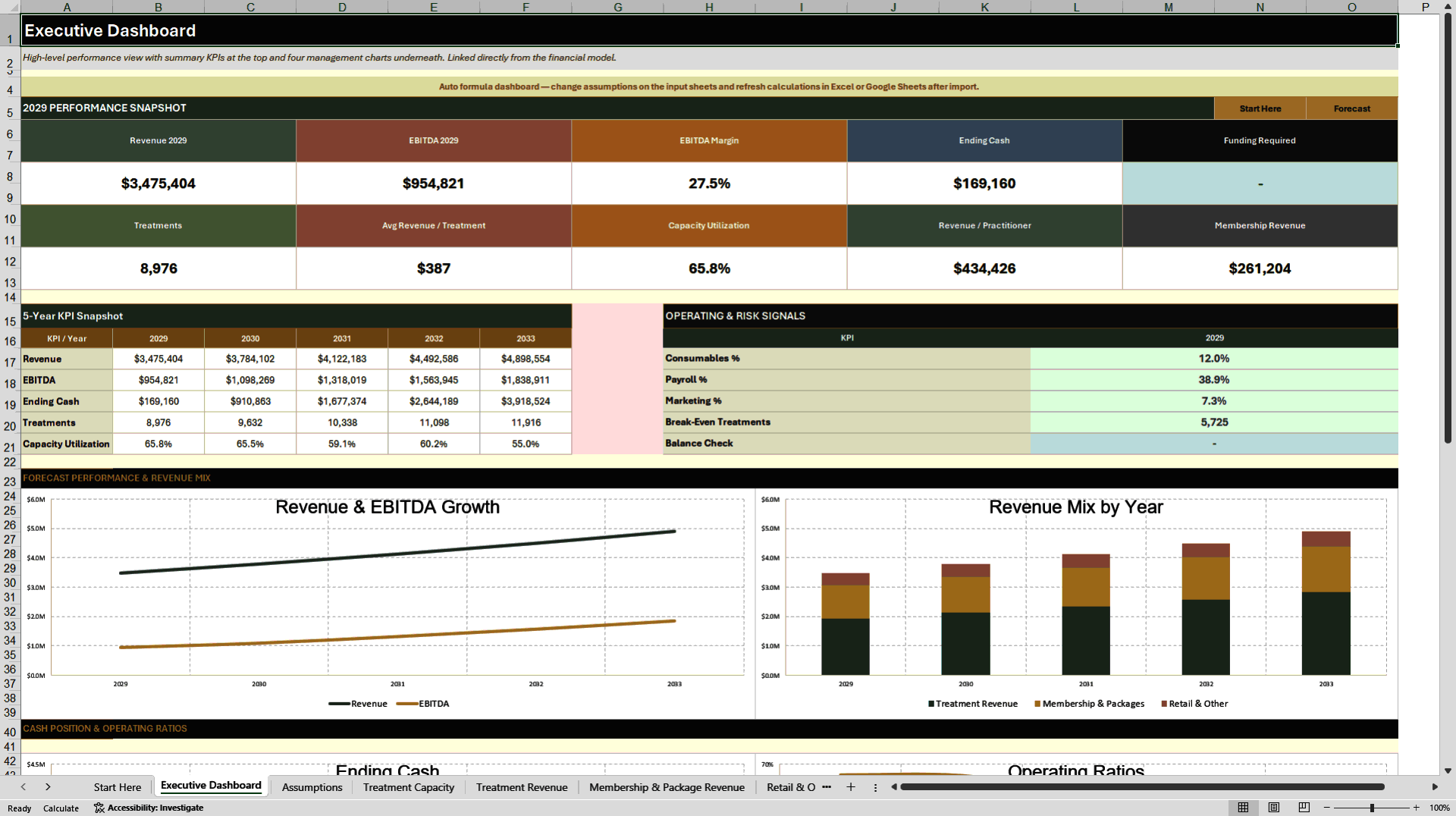This screenshot has height=816, width=1456.
Task: Click the vertical scrollbar thumb
Action: [x=1448, y=228]
